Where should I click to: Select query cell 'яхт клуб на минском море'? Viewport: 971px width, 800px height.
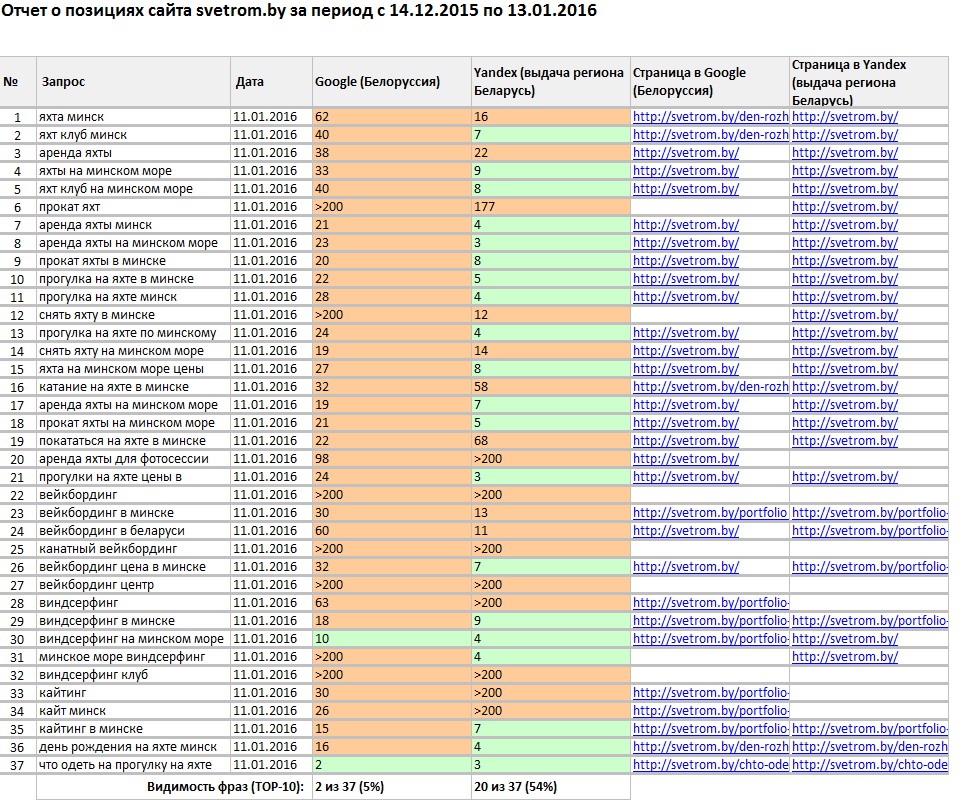pos(133,188)
